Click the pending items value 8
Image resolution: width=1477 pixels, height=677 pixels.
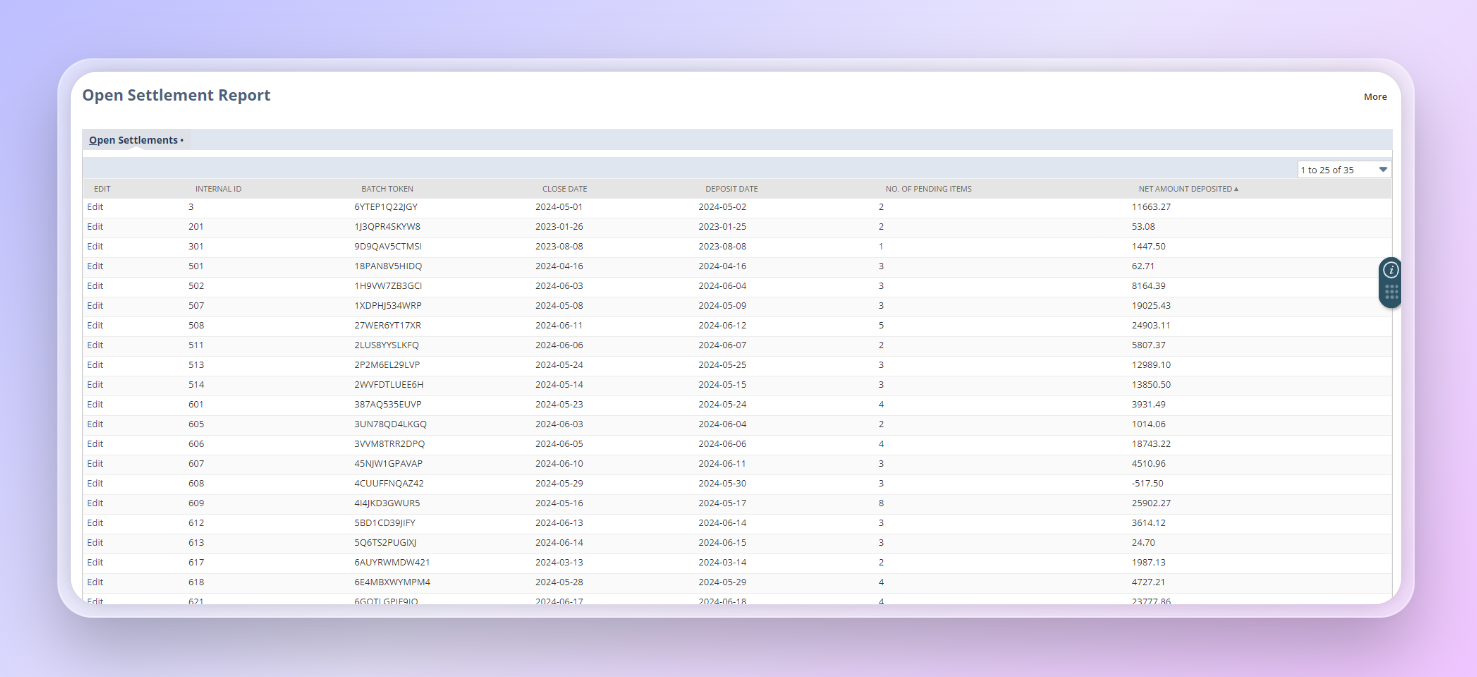[881, 503]
